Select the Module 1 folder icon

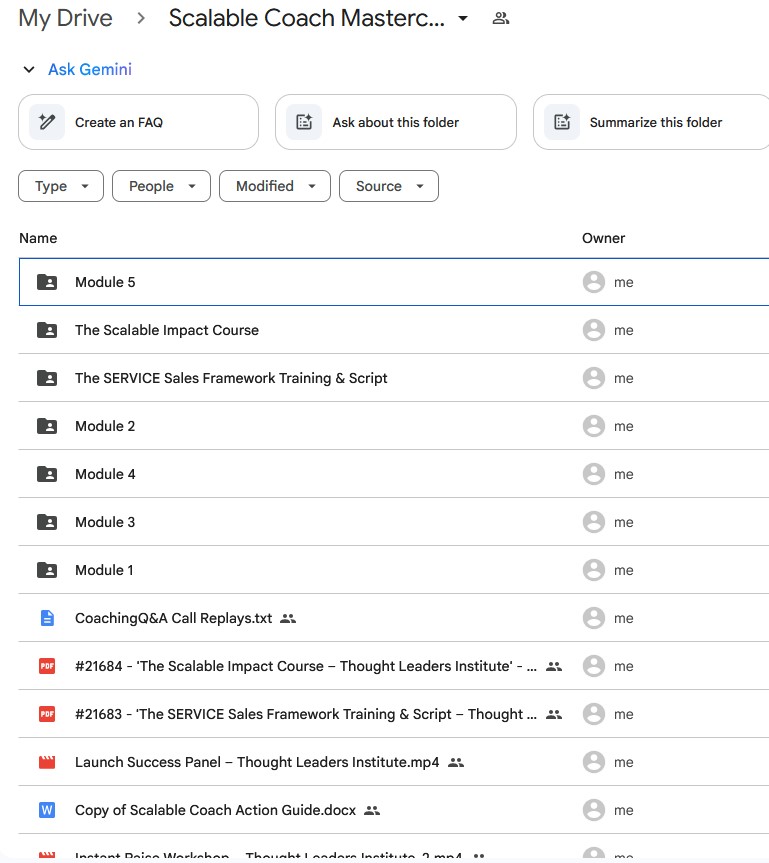pos(47,570)
